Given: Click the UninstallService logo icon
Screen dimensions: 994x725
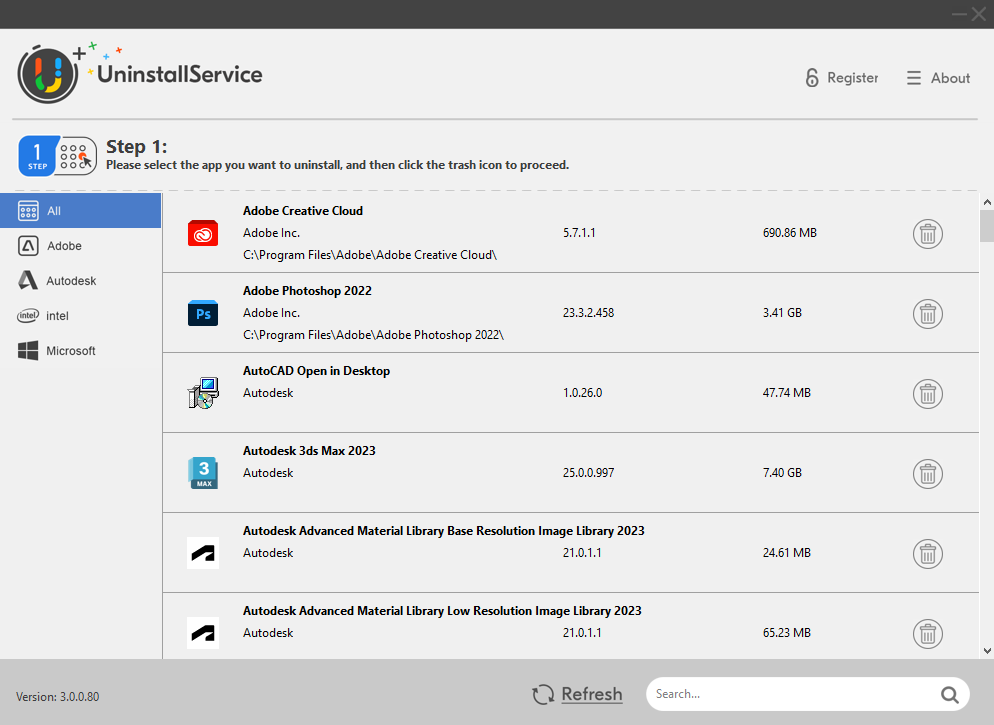Looking at the screenshot, I should 48,74.
